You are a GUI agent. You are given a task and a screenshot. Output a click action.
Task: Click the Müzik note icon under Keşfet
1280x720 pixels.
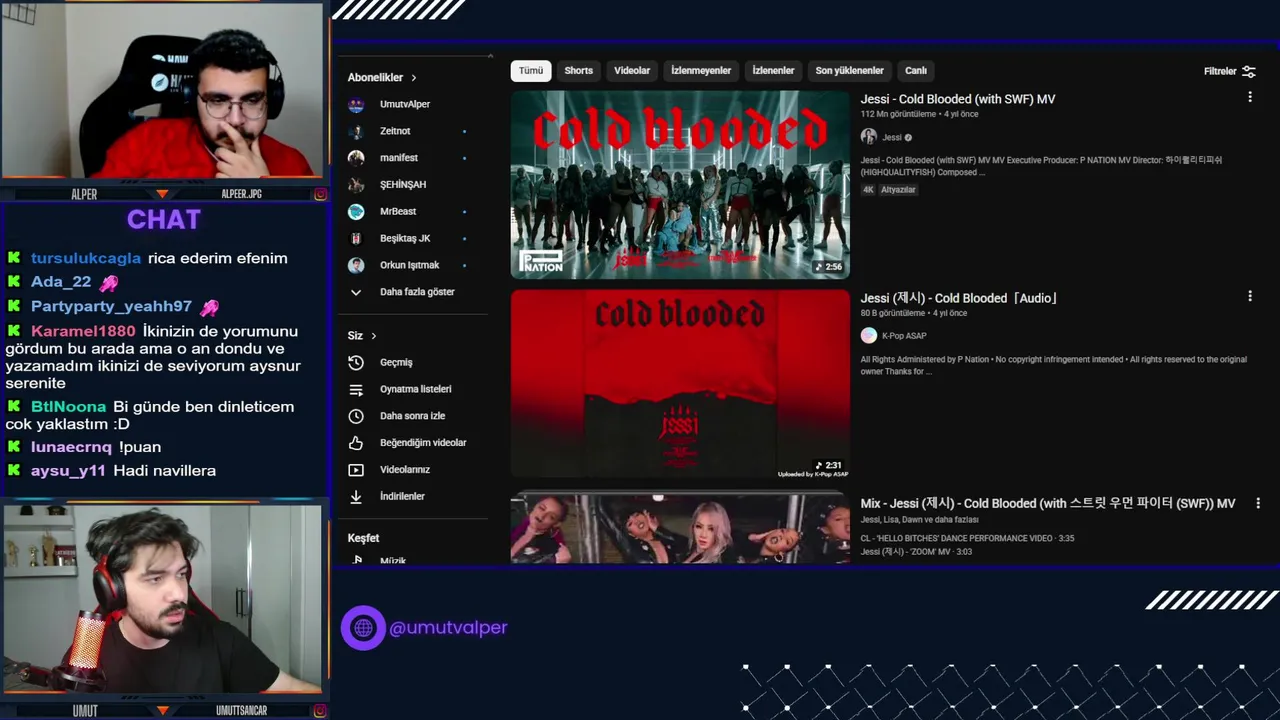coord(357,560)
